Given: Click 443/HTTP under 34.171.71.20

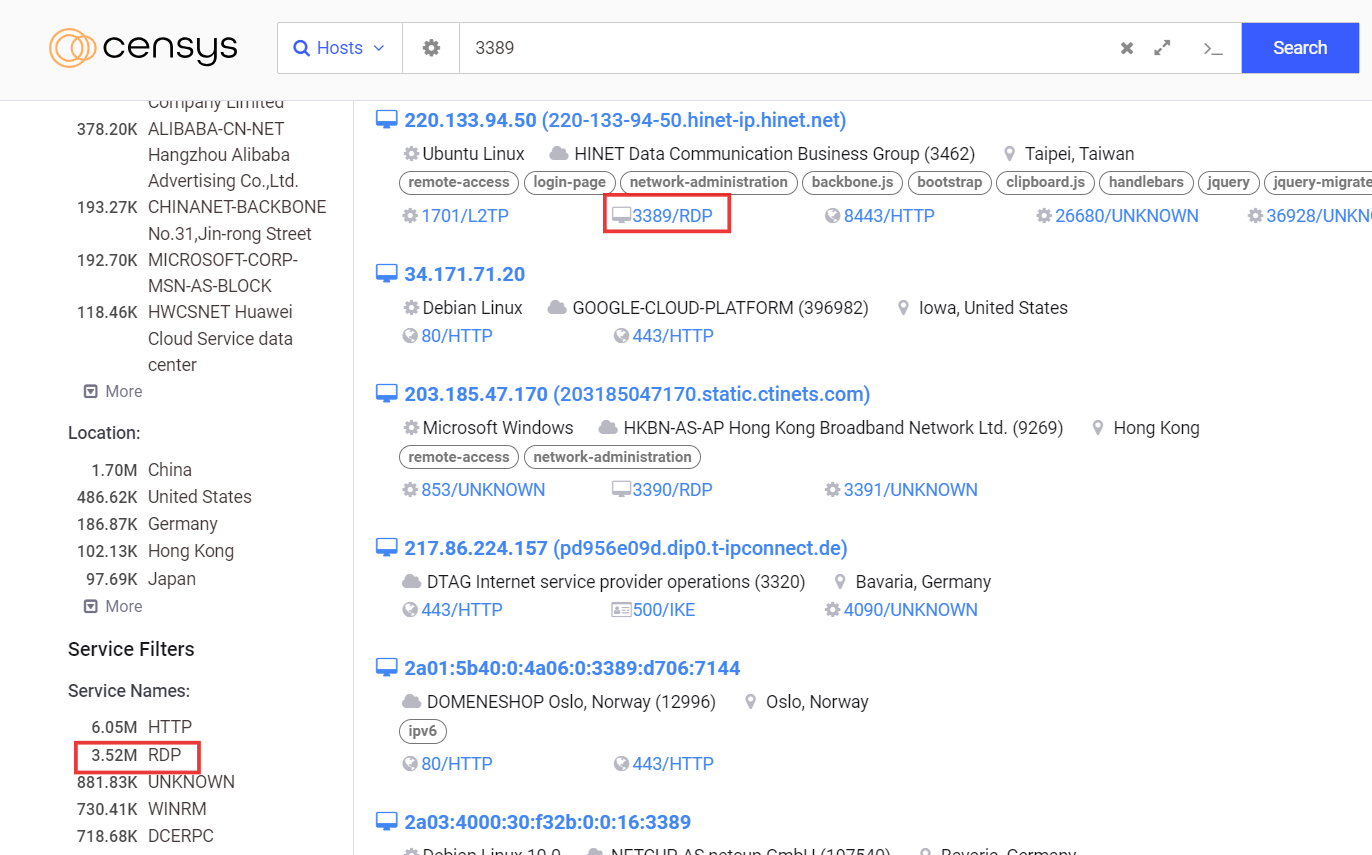Looking at the screenshot, I should [672, 336].
